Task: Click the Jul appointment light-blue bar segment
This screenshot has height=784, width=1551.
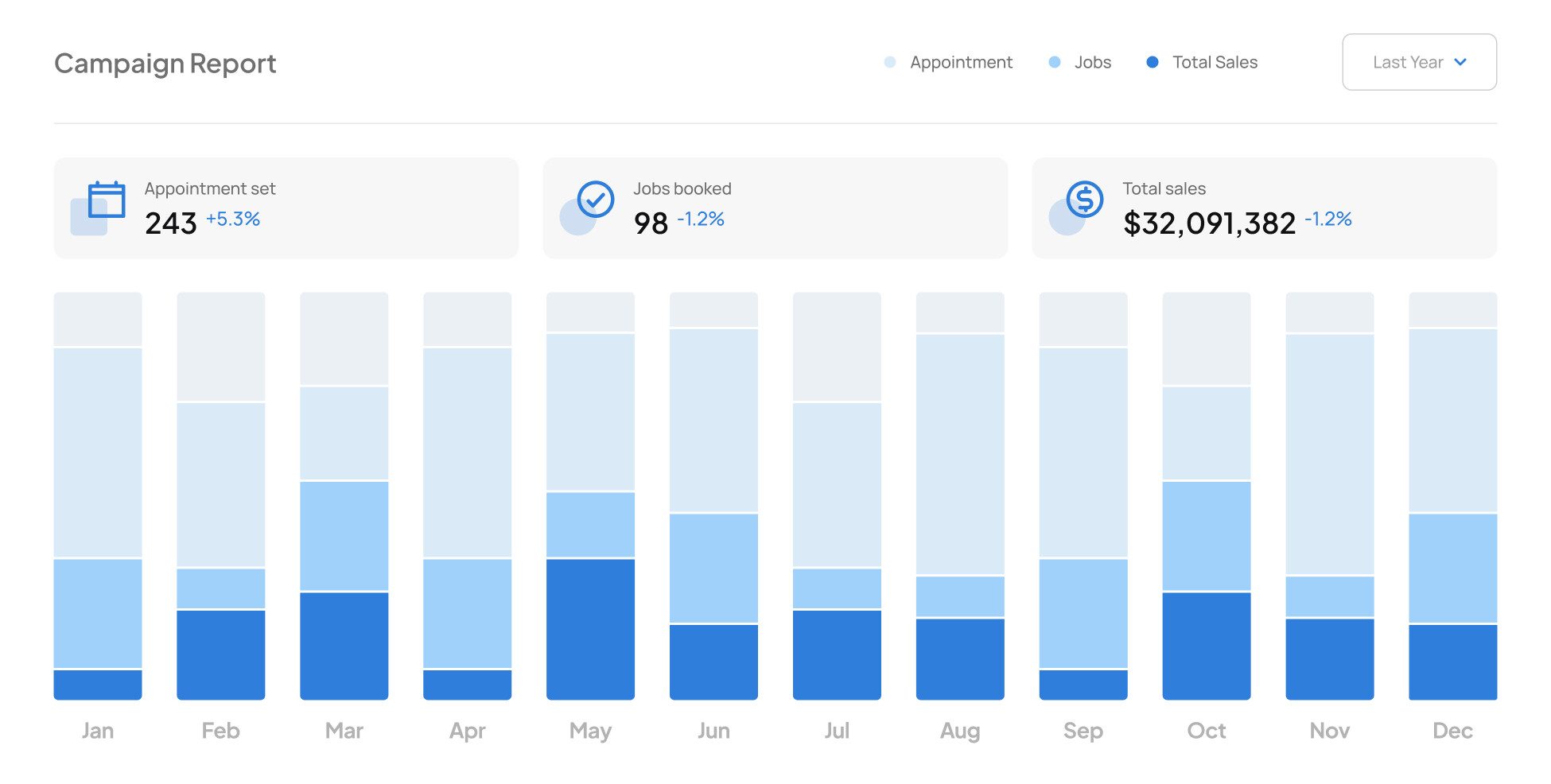Action: click(837, 485)
